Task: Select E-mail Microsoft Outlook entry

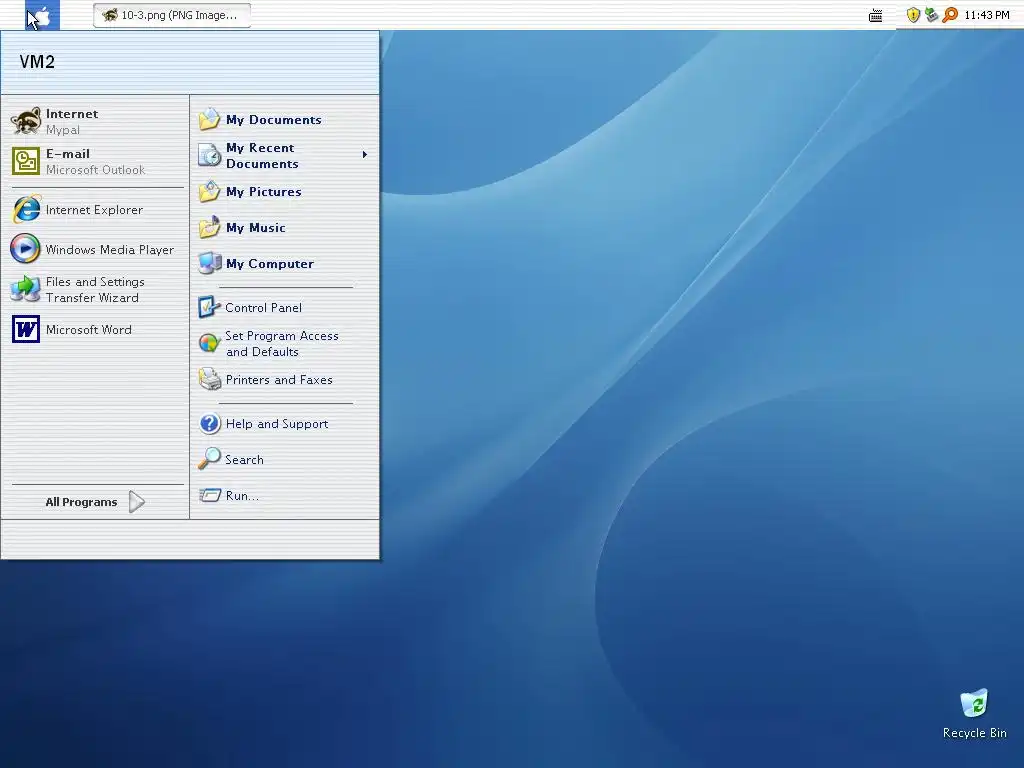Action: [95, 161]
